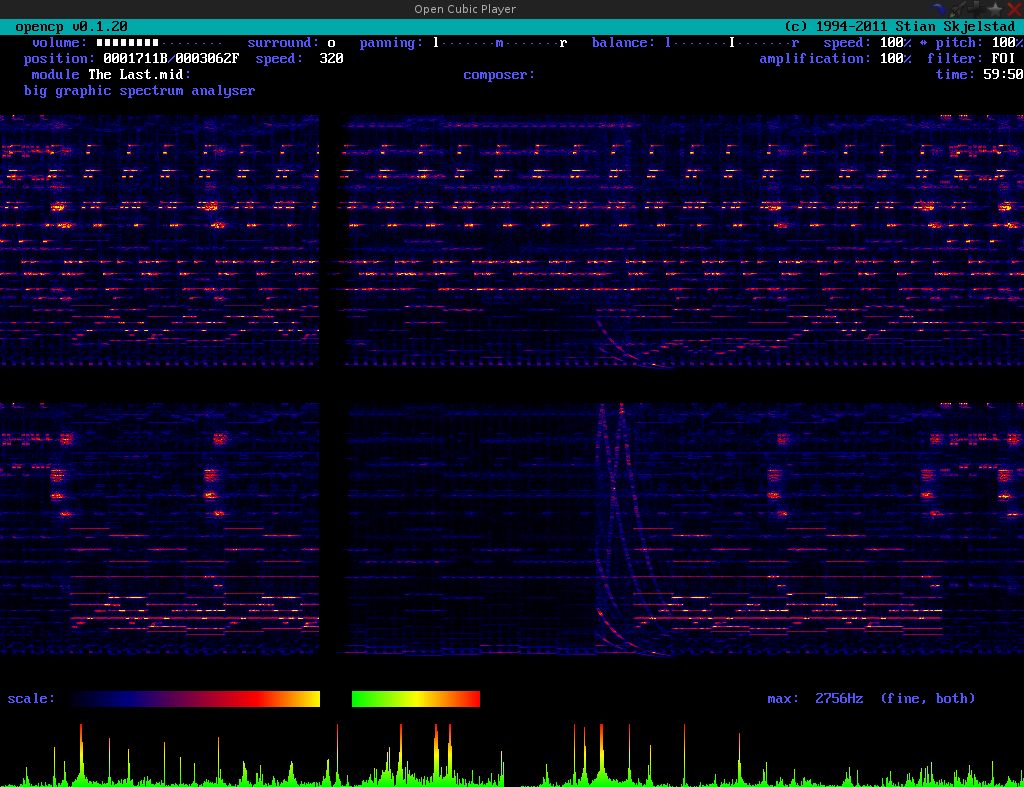Screen dimensions: 1024x787
Task: Click the green-to-red scale color gradient
Action: coord(416,699)
